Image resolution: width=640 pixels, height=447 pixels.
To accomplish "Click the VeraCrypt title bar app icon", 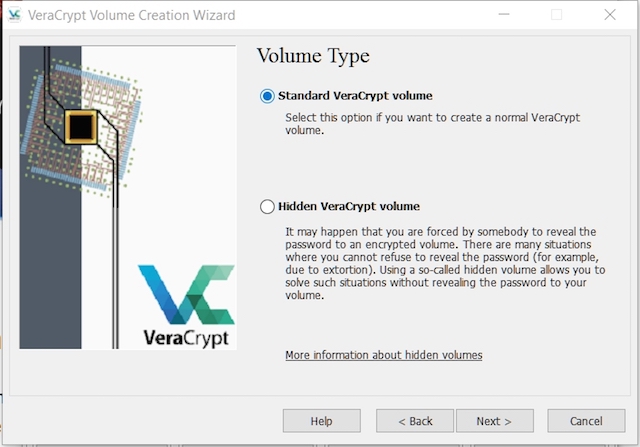I will (14, 15).
